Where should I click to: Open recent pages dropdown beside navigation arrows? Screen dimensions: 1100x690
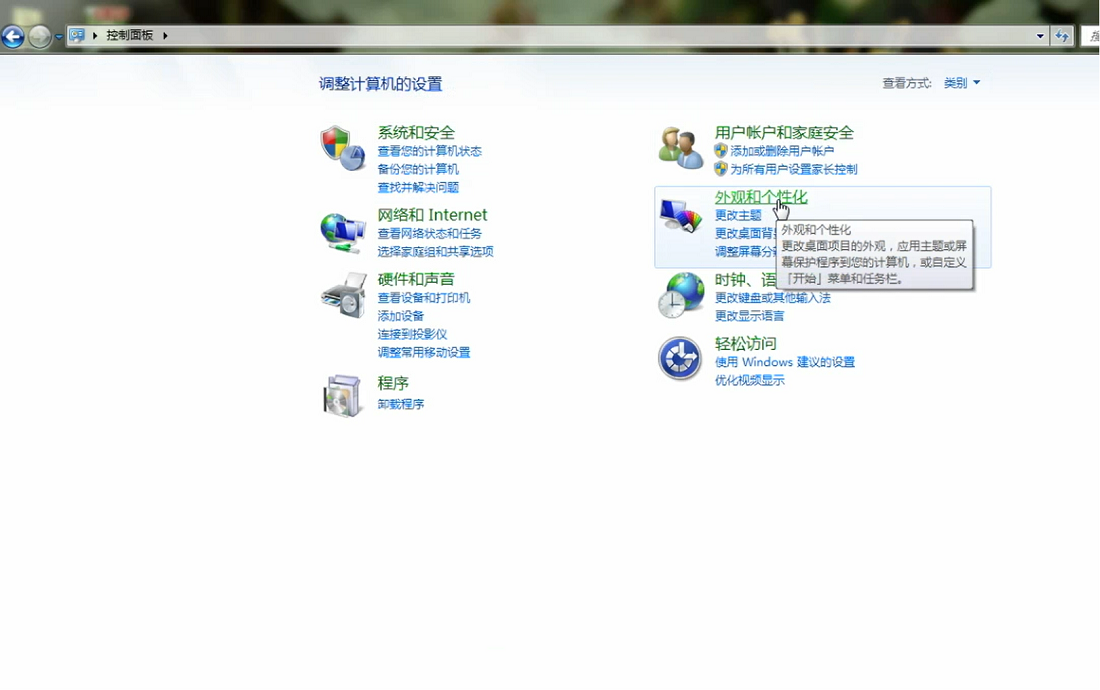point(59,36)
